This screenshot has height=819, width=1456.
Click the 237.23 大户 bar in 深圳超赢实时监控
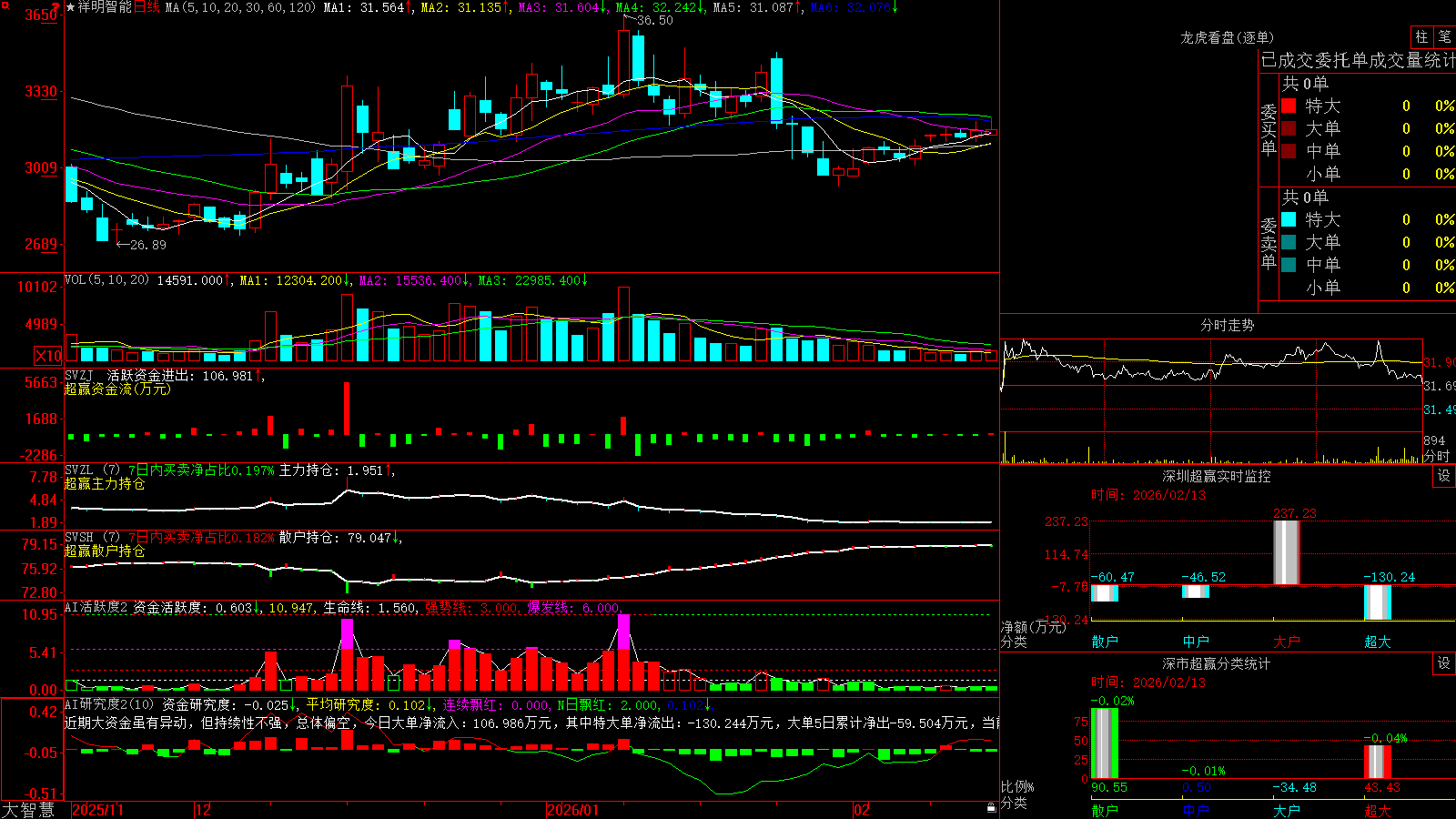[1287, 552]
